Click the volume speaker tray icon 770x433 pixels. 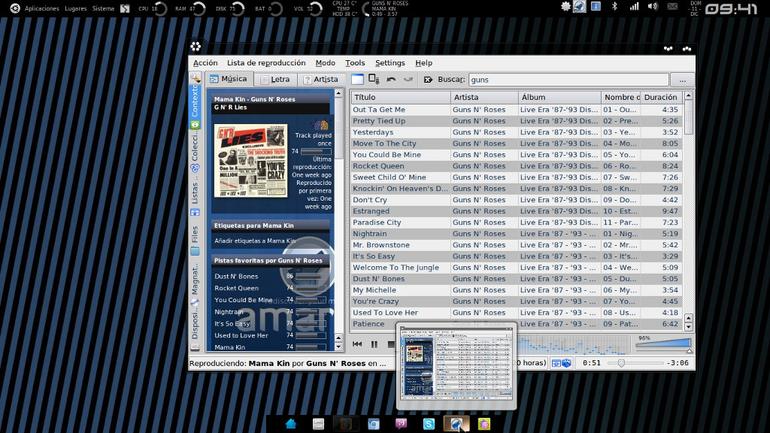coord(652,6)
